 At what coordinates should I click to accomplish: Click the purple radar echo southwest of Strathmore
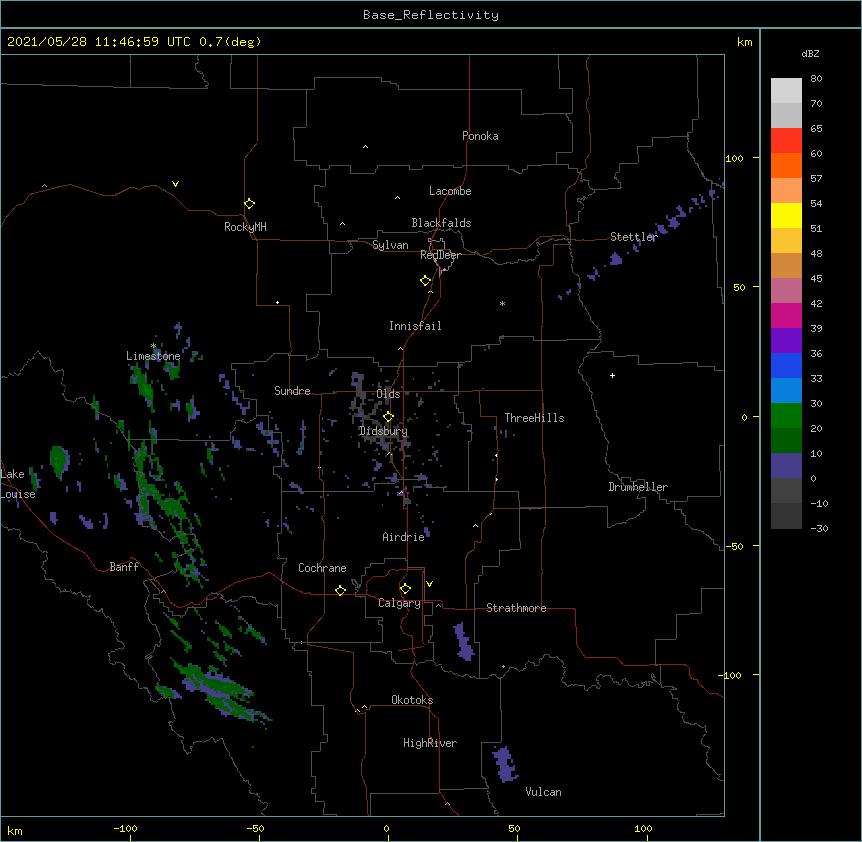coord(464,641)
